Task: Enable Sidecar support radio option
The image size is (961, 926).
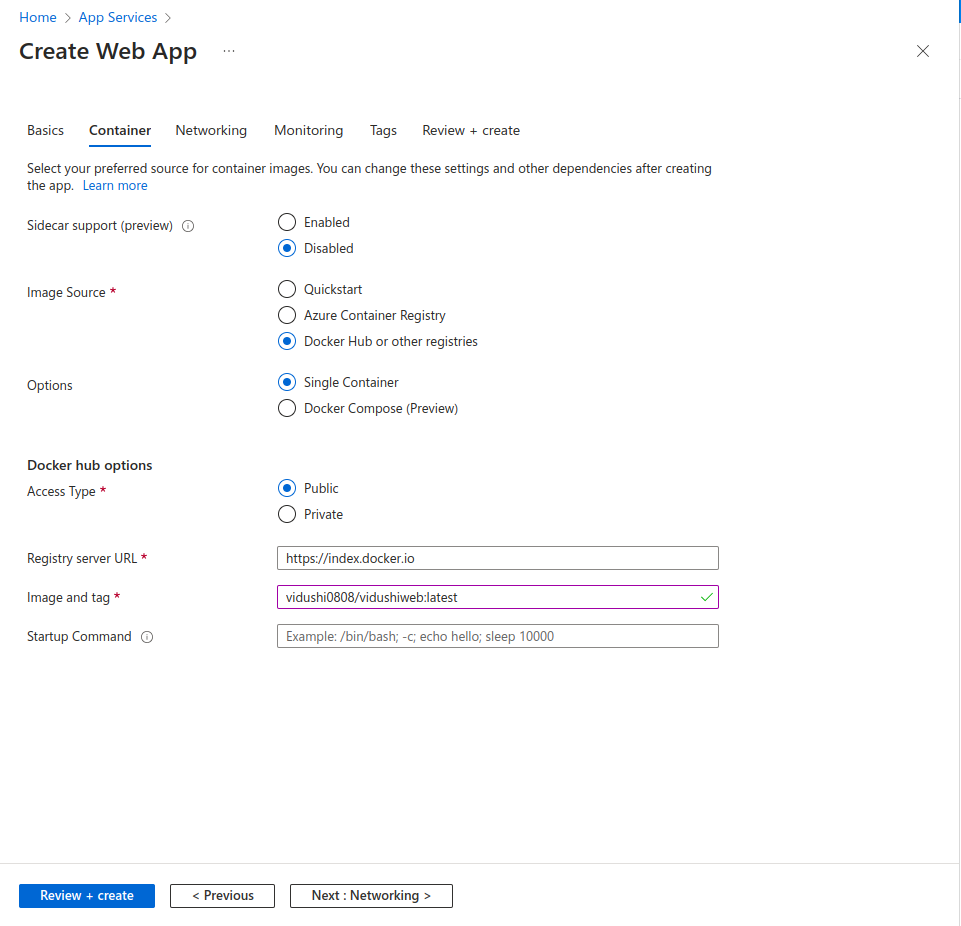Action: click(287, 222)
